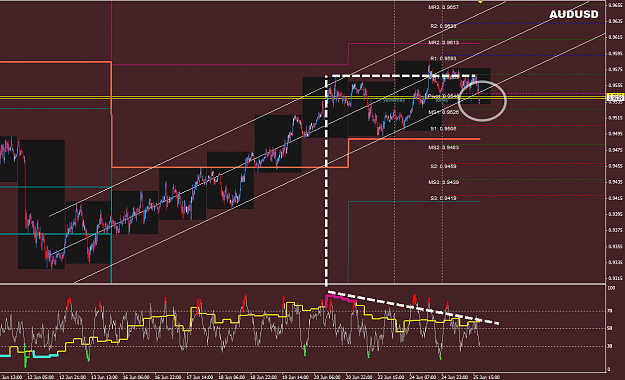
Task: Click the 0.9615 price axis value
Action: click(615, 37)
